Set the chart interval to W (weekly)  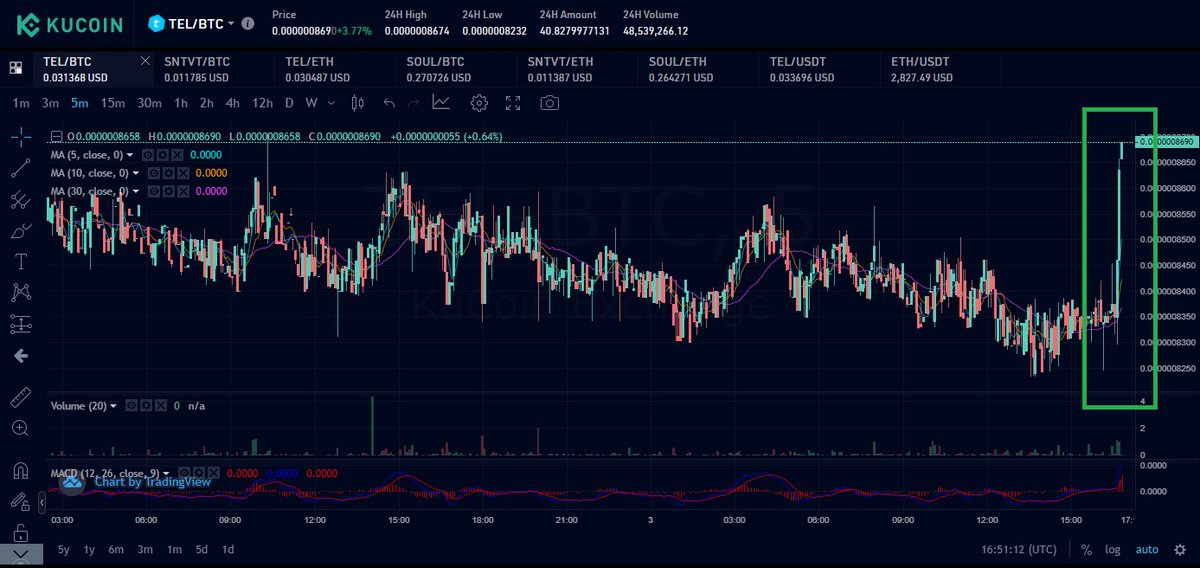click(x=311, y=102)
